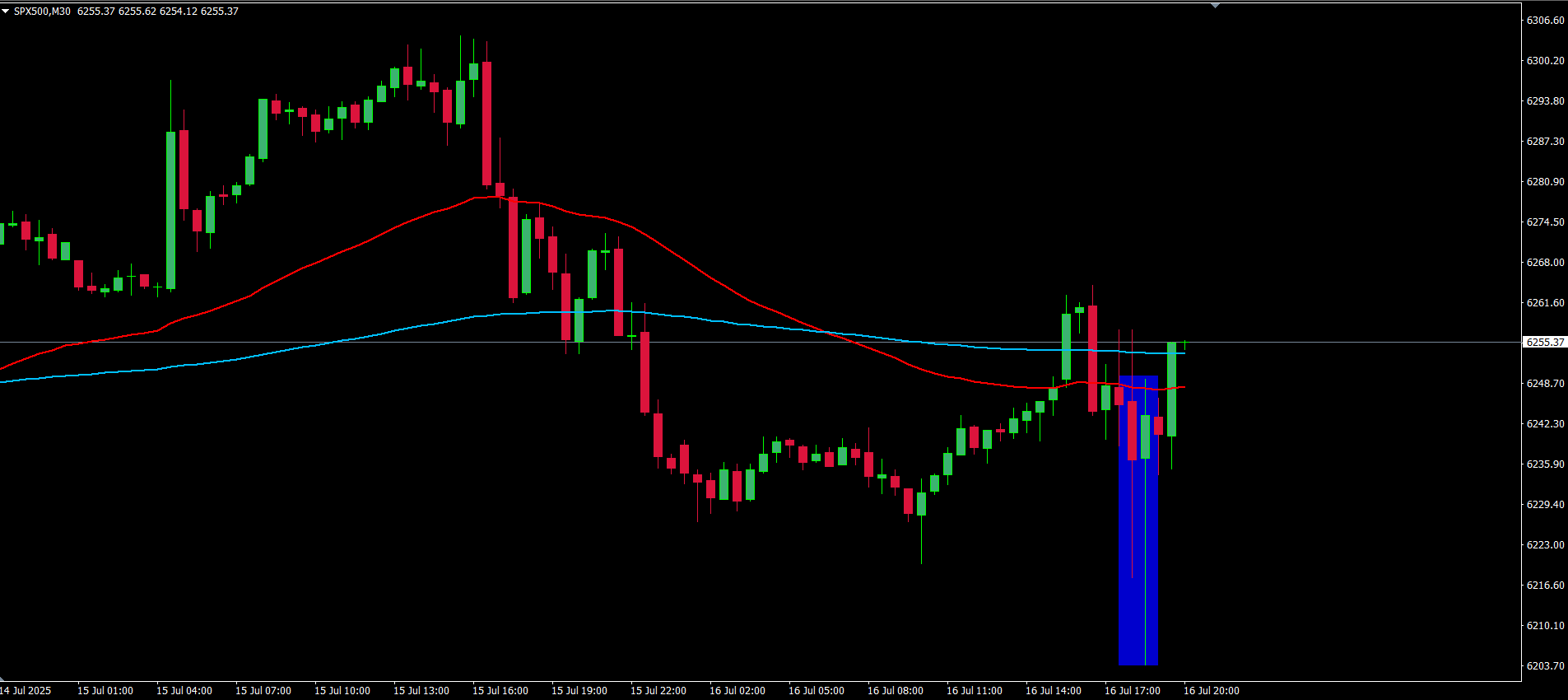Click price axis label 6216.60
Viewport: 1568px width, 700px height.
pos(1545,586)
